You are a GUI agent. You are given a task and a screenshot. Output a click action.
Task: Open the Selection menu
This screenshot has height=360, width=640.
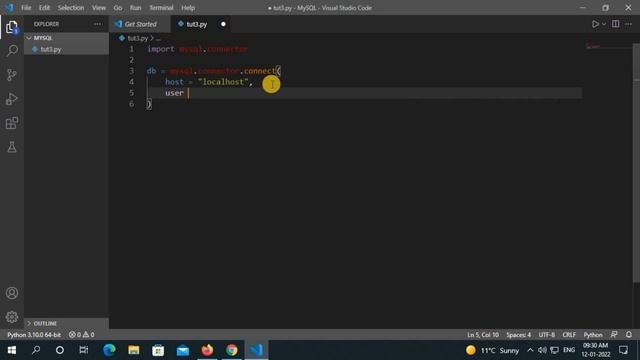coord(71,8)
